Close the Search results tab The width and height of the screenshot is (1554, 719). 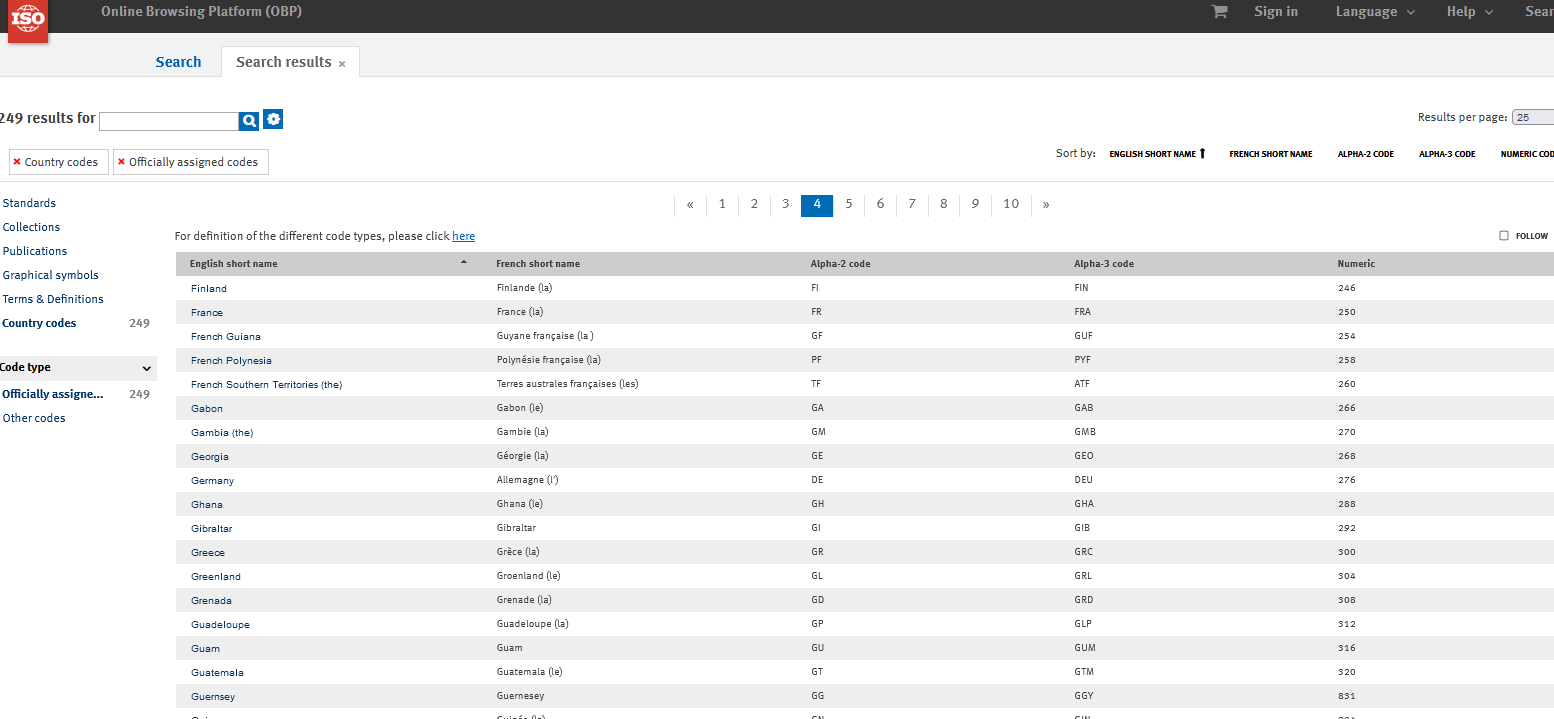(342, 64)
